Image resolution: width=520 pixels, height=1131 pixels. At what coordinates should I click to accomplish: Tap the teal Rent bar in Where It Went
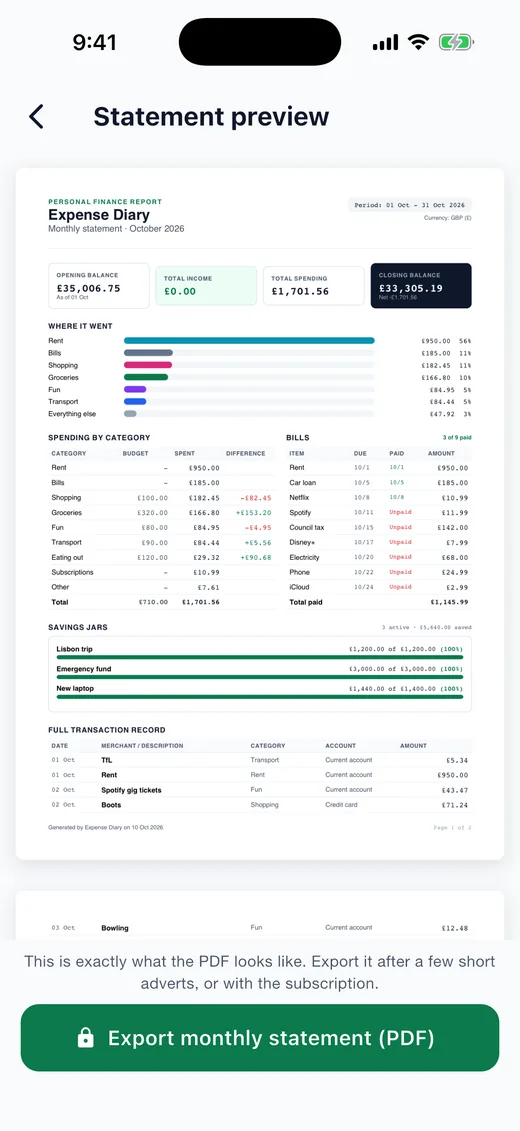pos(249,340)
